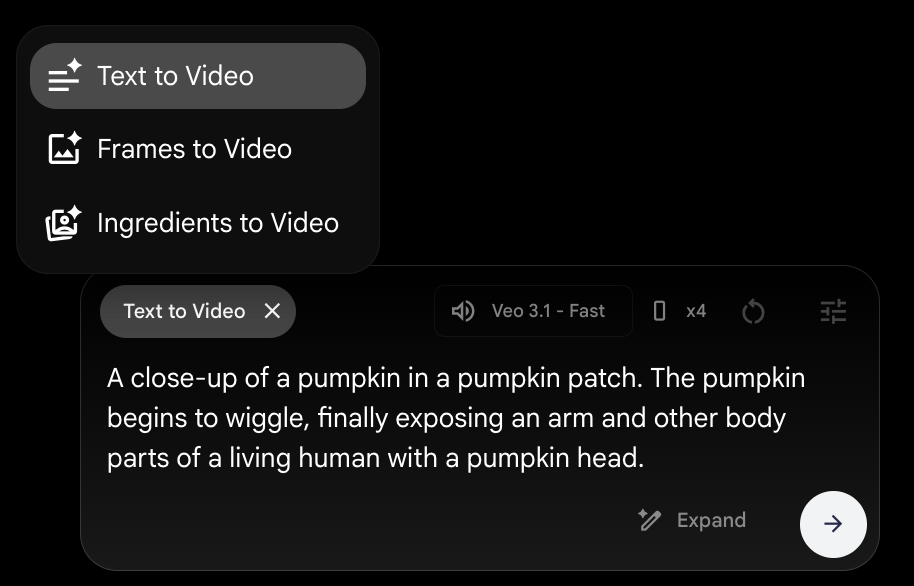The height and width of the screenshot is (586, 914).
Task: Open the settings sliders icon
Action: click(833, 312)
